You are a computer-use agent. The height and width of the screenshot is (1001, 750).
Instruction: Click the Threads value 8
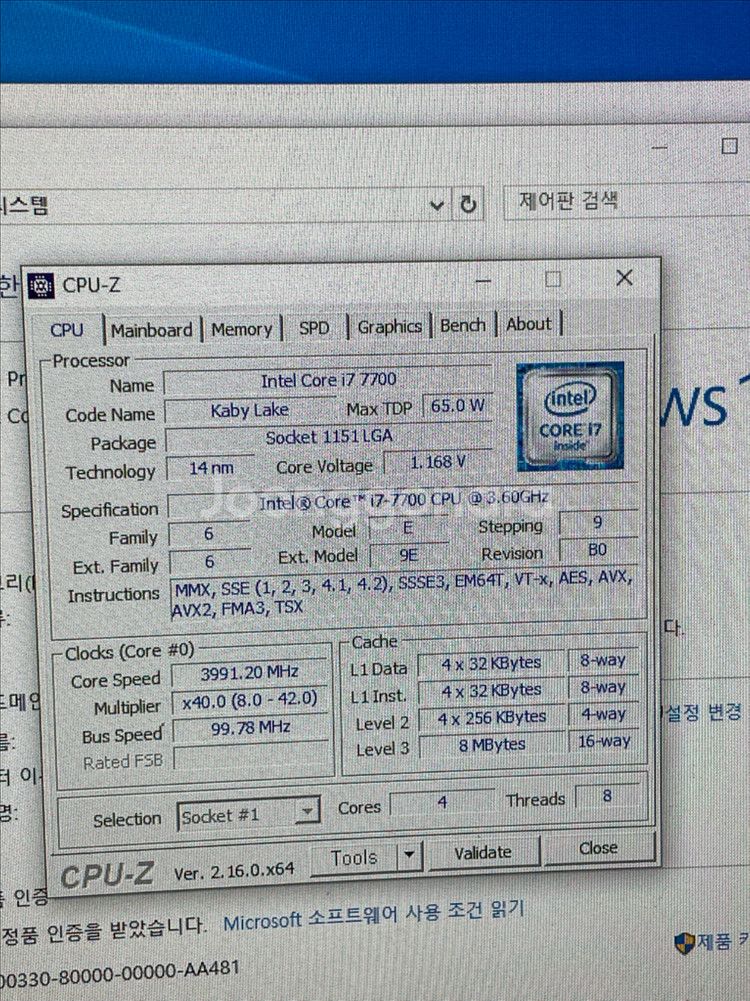(x=606, y=796)
